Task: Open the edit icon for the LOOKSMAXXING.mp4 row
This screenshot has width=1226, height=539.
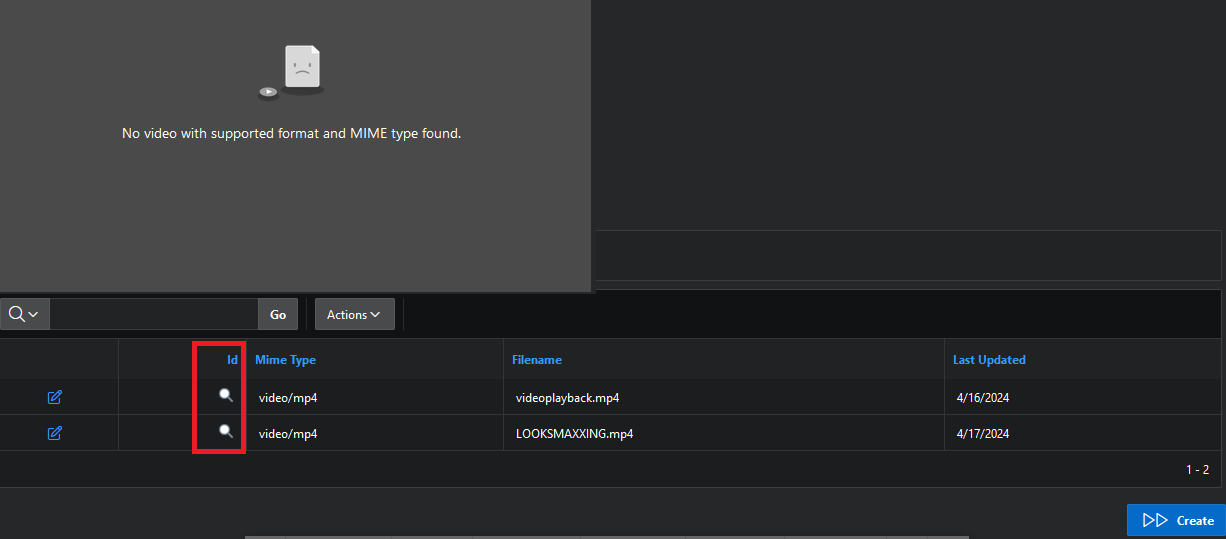Action: pyautogui.click(x=55, y=433)
